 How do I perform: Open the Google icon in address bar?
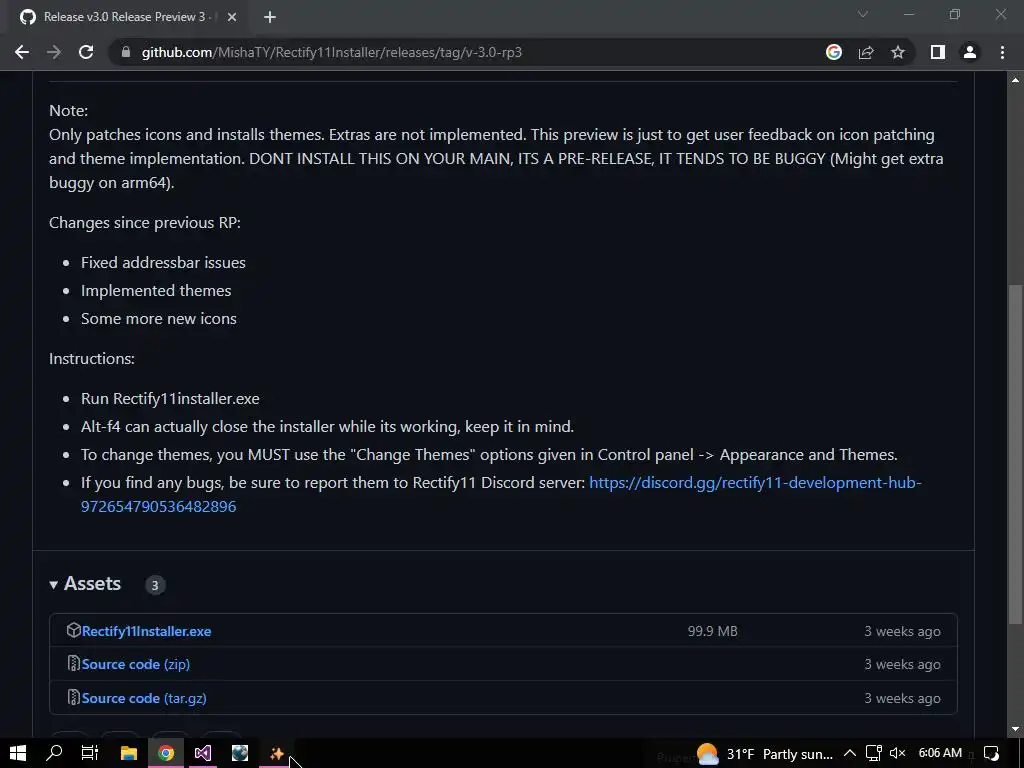[x=834, y=52]
